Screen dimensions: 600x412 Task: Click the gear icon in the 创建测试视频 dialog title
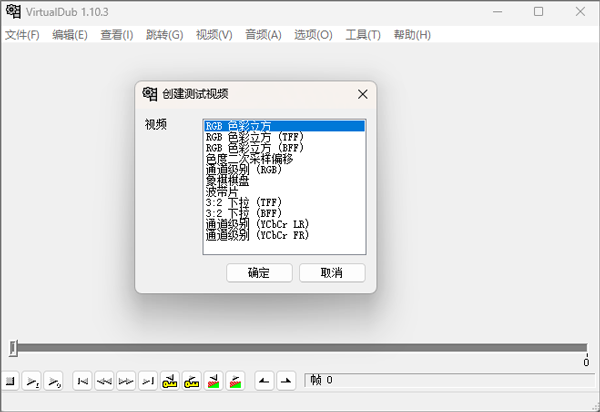point(150,94)
